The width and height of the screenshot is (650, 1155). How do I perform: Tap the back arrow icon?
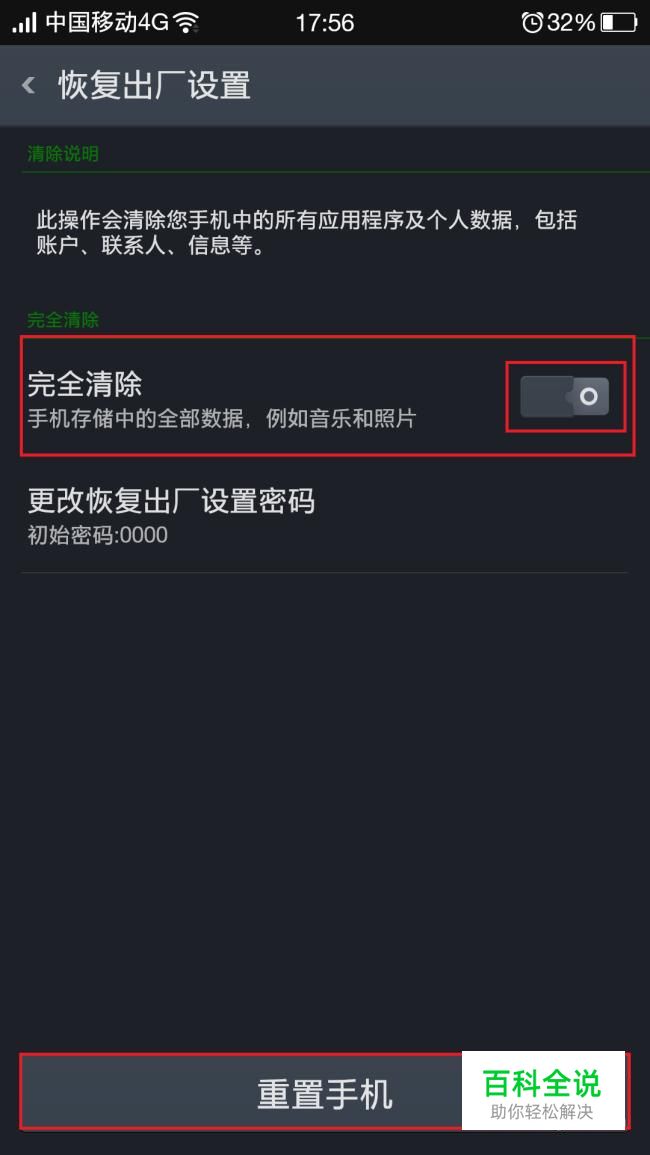click(x=29, y=85)
